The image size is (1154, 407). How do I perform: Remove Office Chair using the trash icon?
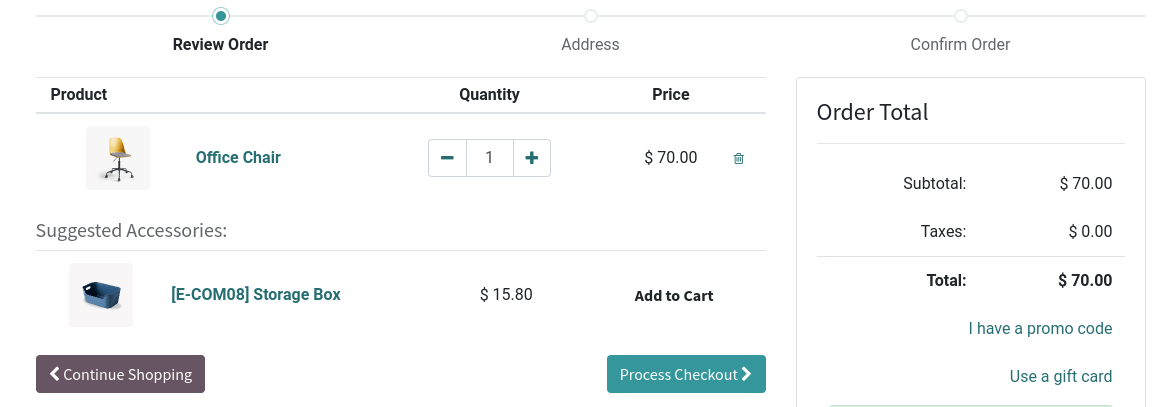738,158
